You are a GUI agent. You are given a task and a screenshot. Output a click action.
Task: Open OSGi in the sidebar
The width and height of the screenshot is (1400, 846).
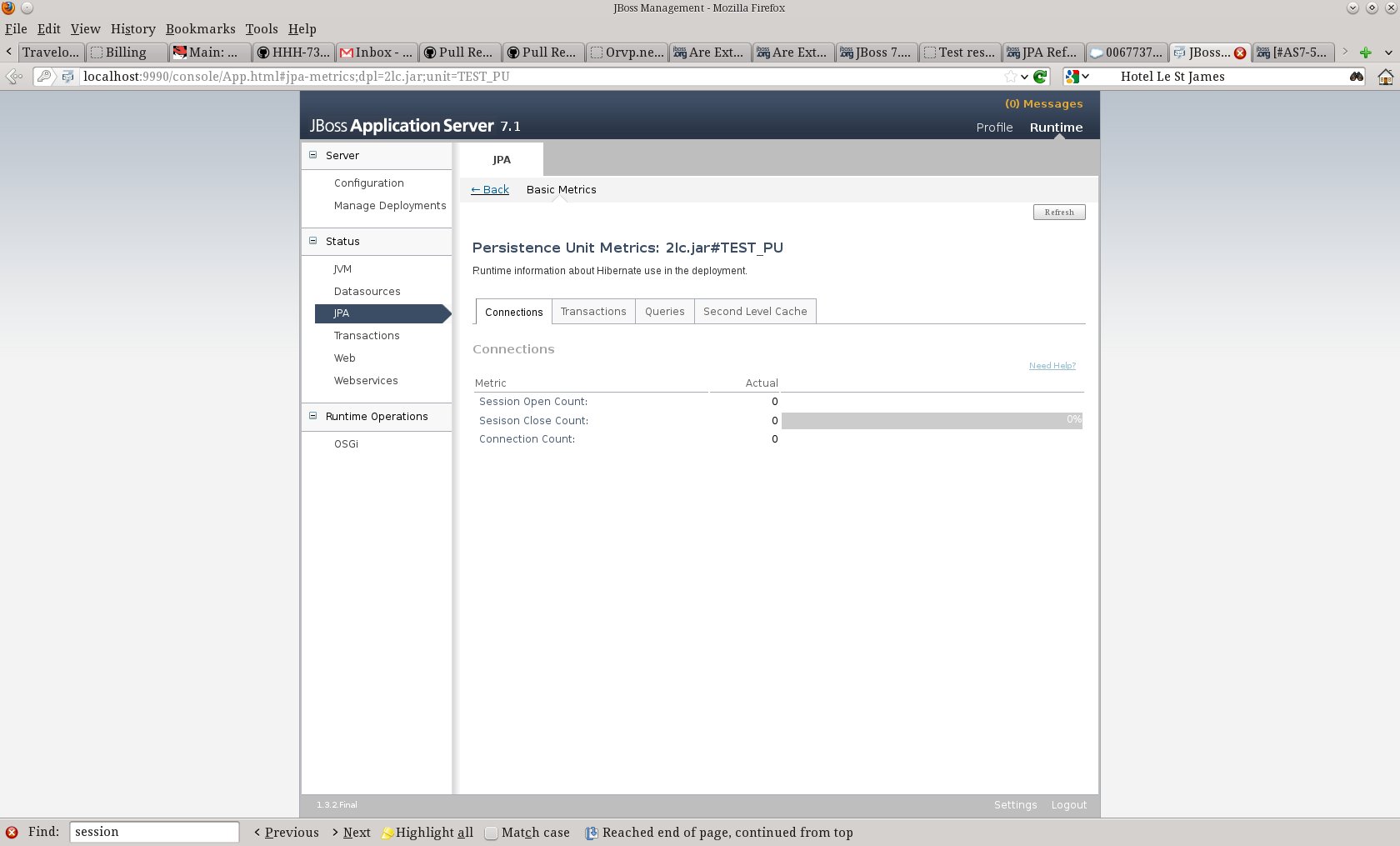coord(346,444)
